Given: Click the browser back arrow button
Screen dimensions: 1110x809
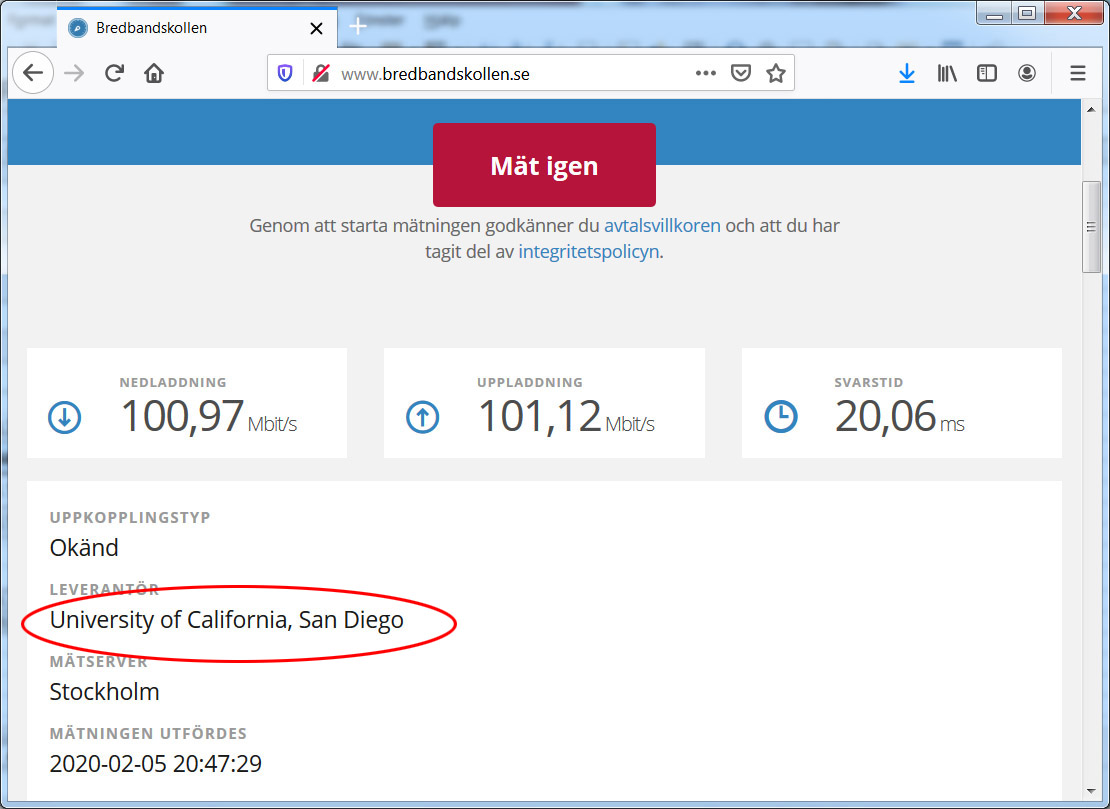Looking at the screenshot, I should [x=33, y=73].
